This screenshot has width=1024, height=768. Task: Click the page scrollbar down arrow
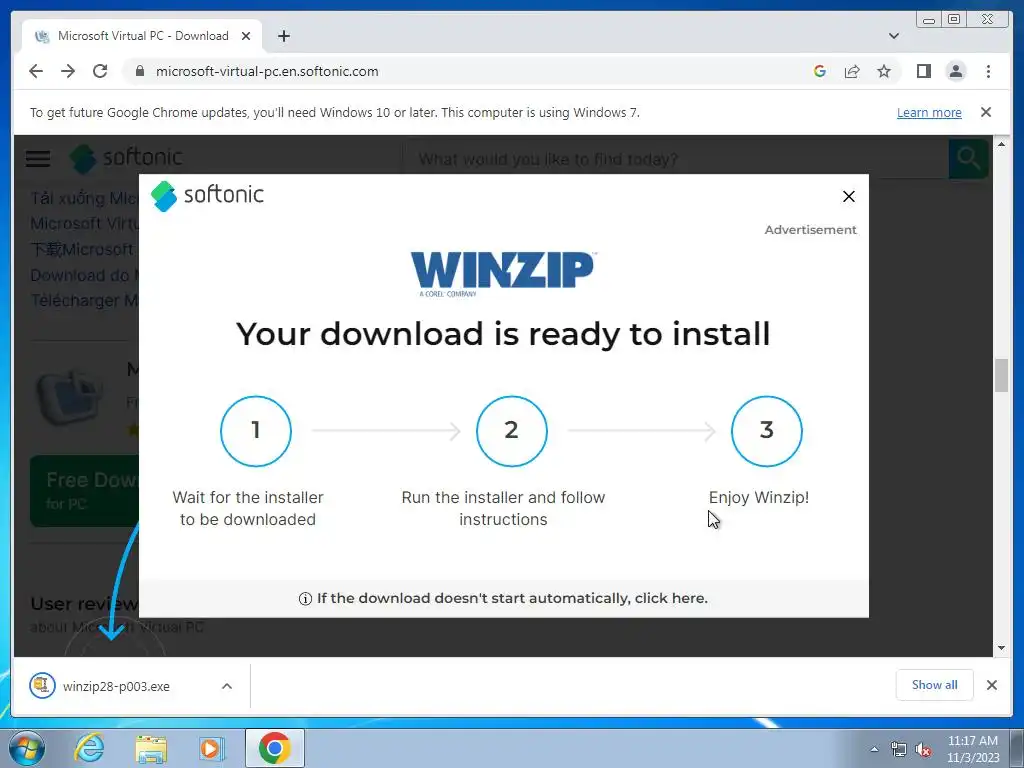pyautogui.click(x=1001, y=648)
